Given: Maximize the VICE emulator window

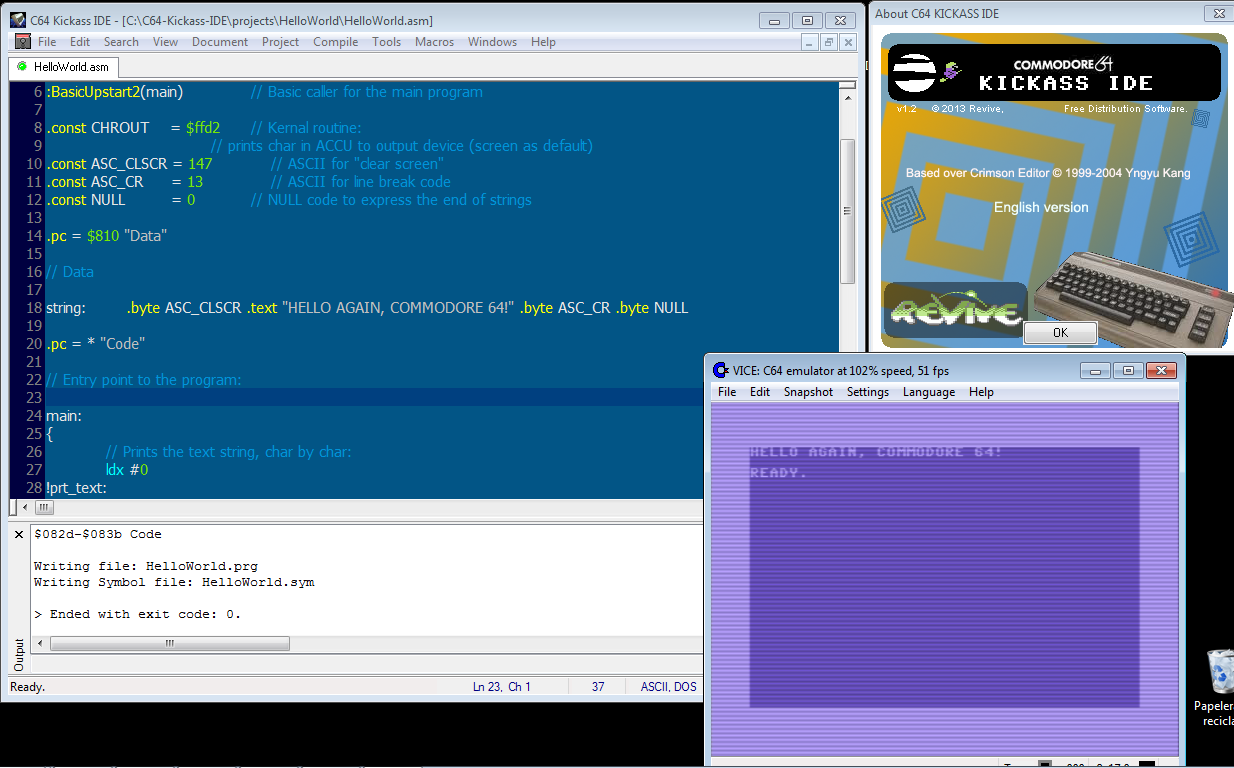Looking at the screenshot, I should [x=1128, y=371].
